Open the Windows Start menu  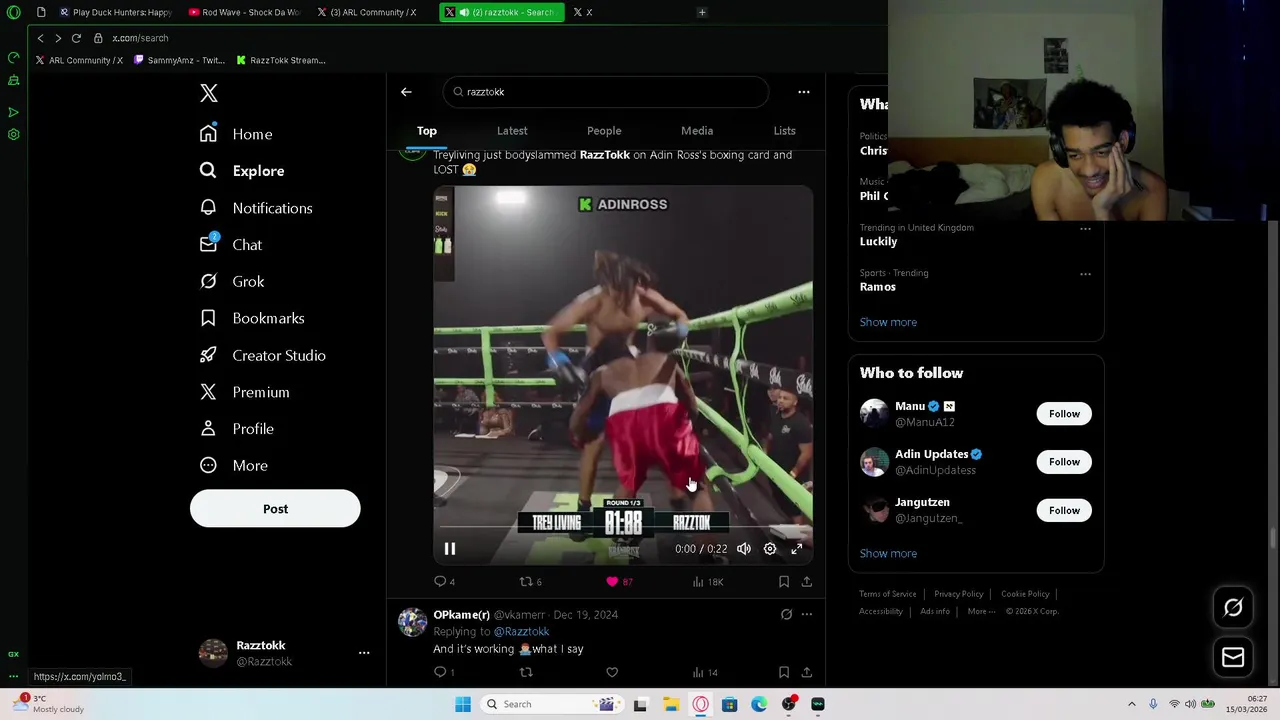[x=462, y=704]
